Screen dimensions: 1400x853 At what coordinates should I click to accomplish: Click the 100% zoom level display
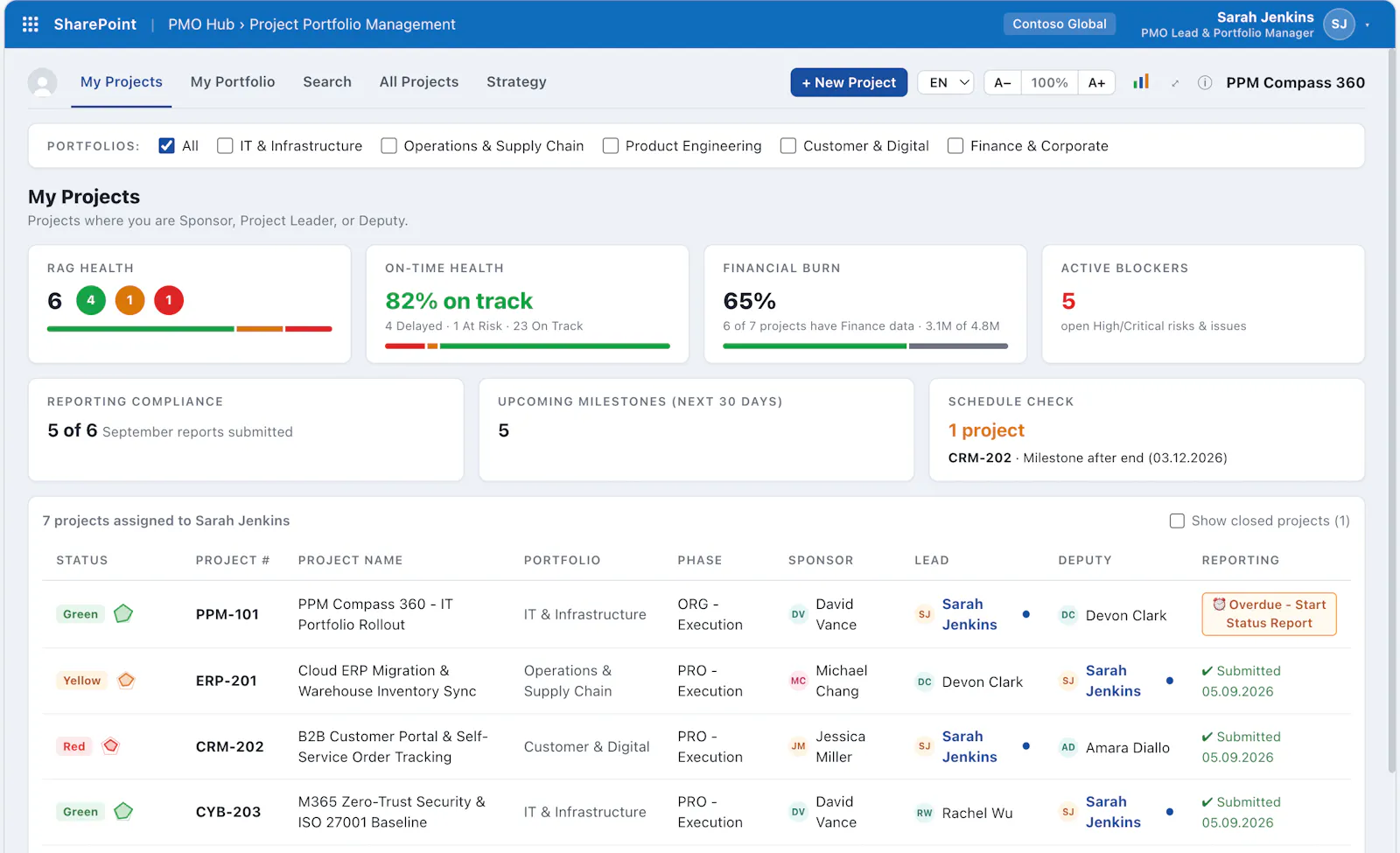pyautogui.click(x=1049, y=82)
